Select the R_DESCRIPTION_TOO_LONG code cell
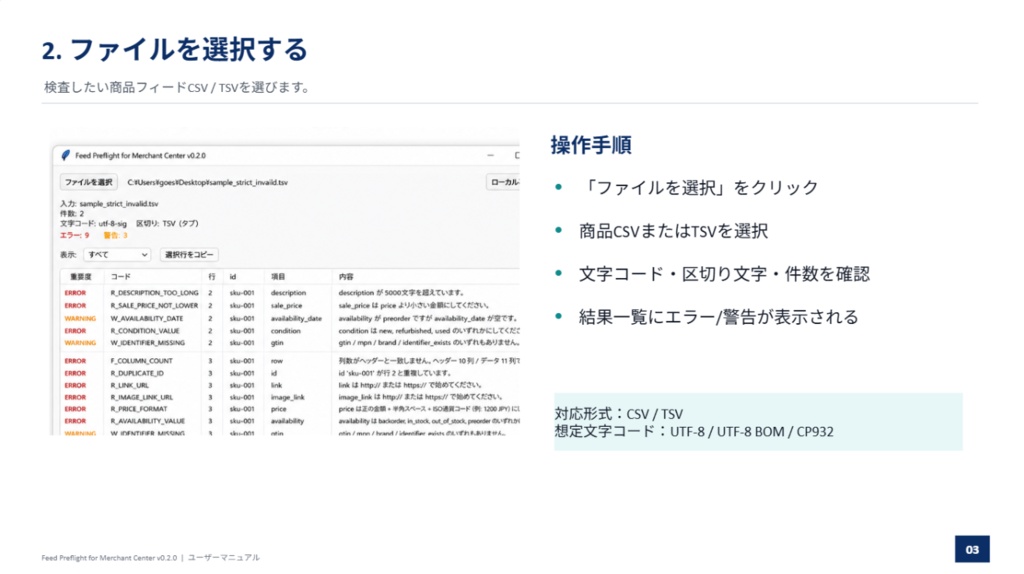This screenshot has width=1024, height=574. [x=154, y=293]
